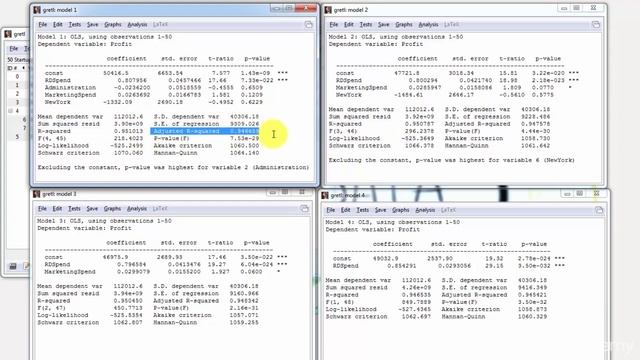Open Graphs menu in model 4 window

point(400,210)
